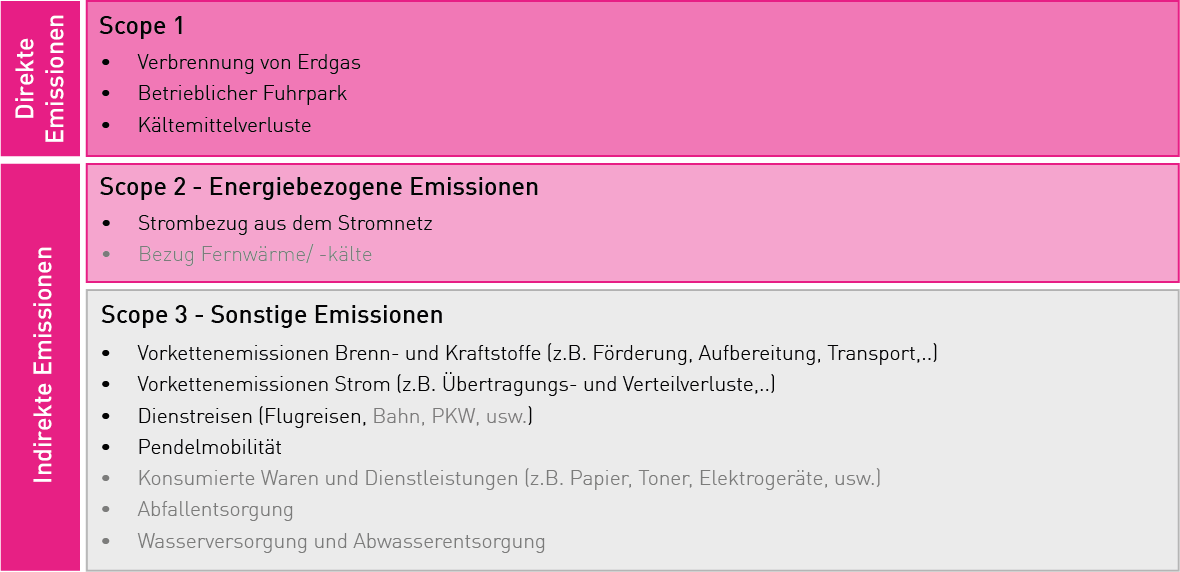Click Wasserversorgung und Abwasserentsorgung entry
The width and height of the screenshot is (1180, 572).
[x=341, y=542]
